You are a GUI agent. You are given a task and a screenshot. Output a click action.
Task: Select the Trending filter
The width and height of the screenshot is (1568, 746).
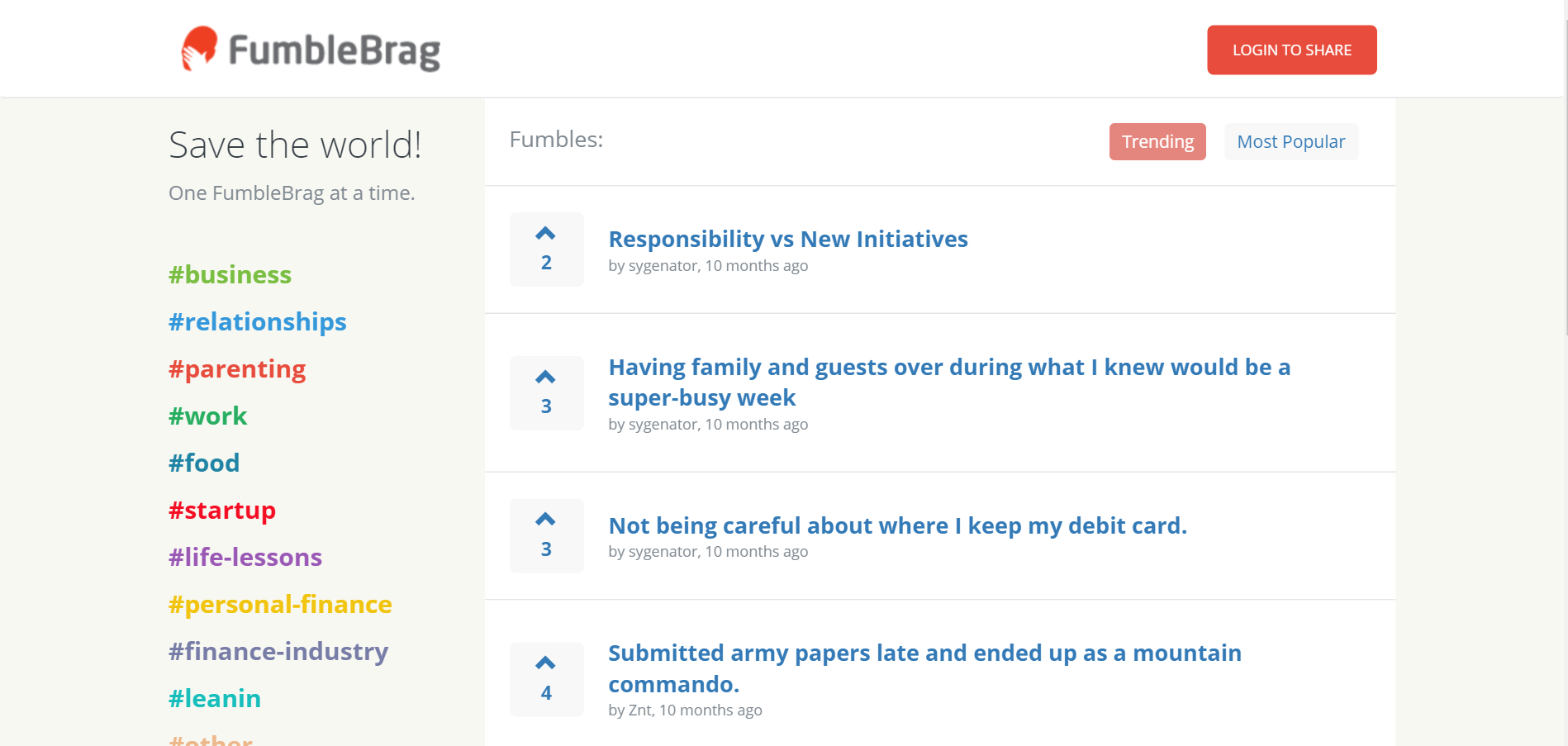(1157, 141)
